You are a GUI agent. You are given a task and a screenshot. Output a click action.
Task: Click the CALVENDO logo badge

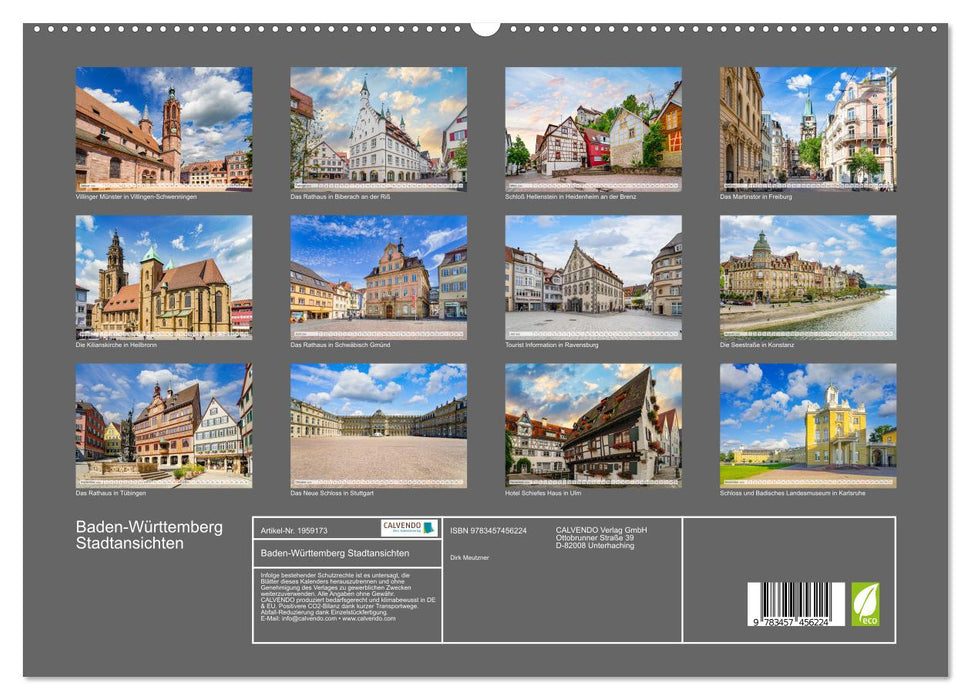pos(409,528)
